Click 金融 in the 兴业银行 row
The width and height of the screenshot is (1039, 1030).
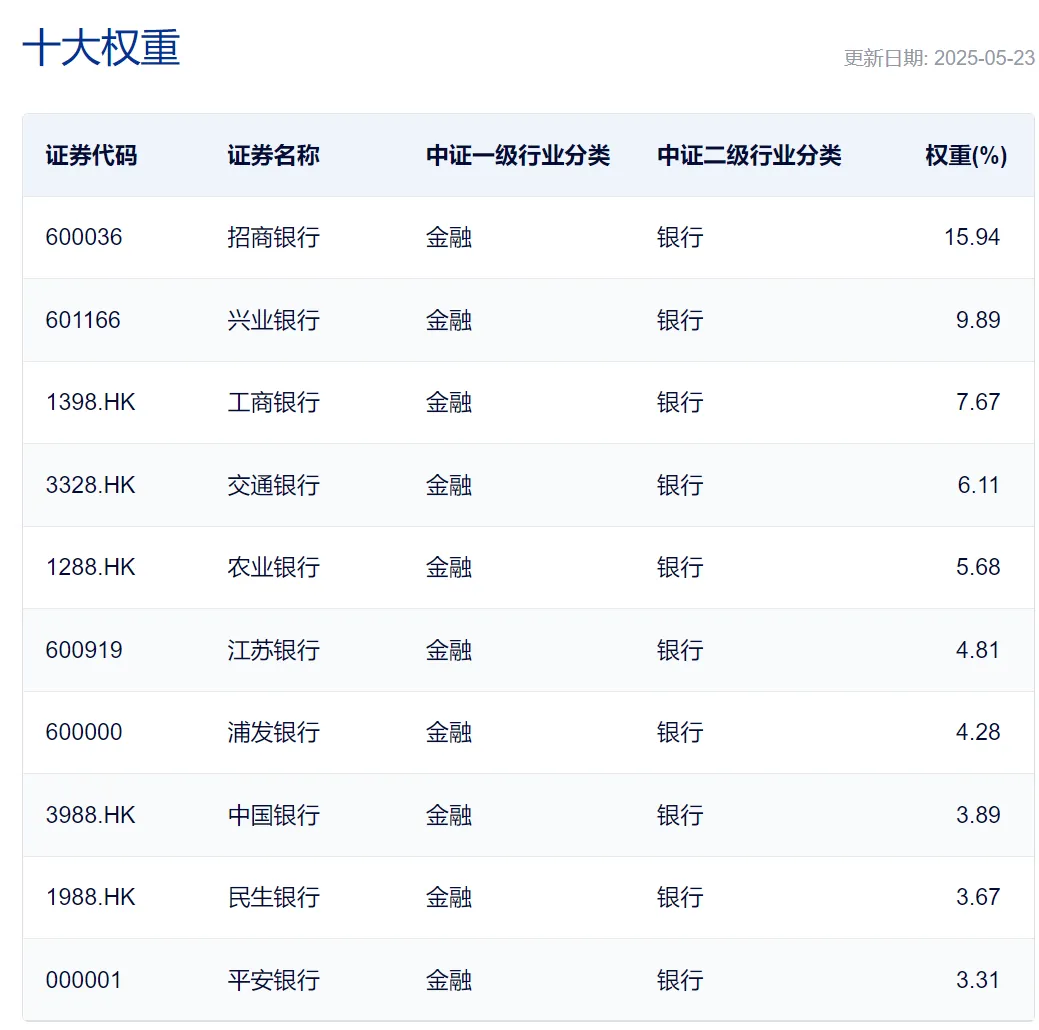[x=449, y=320]
